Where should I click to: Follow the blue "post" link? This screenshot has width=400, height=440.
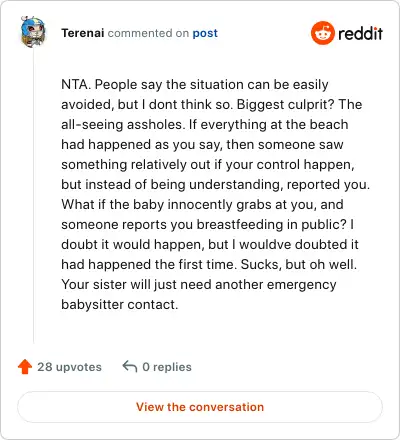205,33
